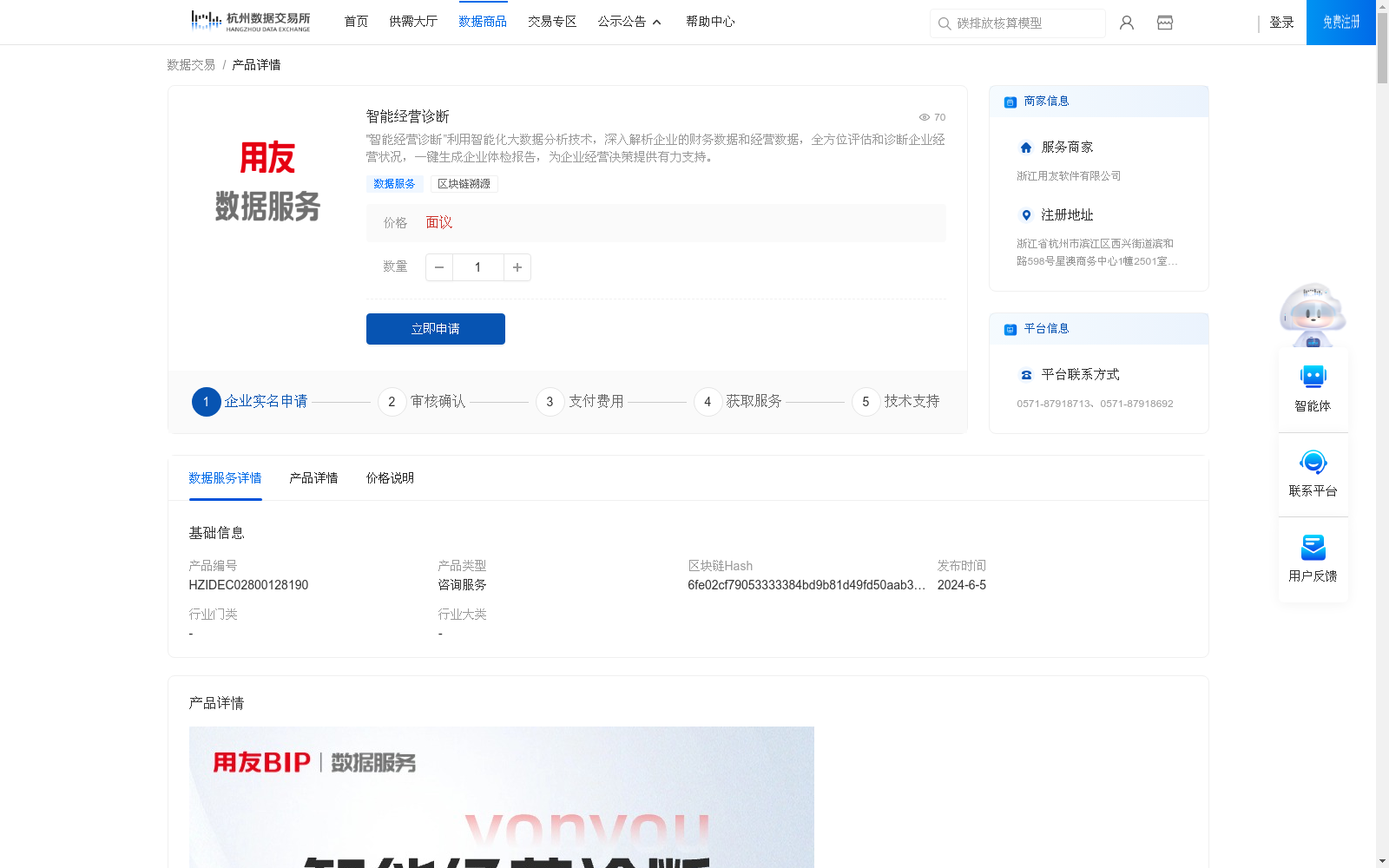The image size is (1389, 868).
Task: Click the 平台信息 panel icon
Action: 1010,329
